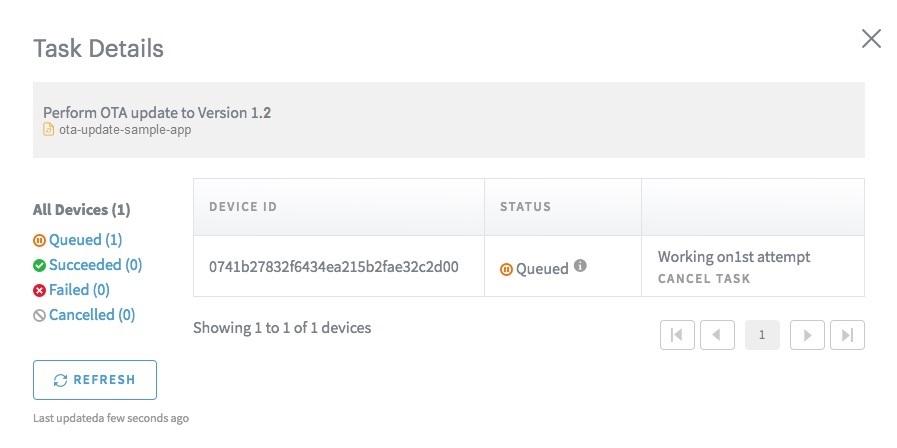Viewport: 897px width, 448px height.
Task: Click the info icon next to Queued status
Action: tap(580, 265)
